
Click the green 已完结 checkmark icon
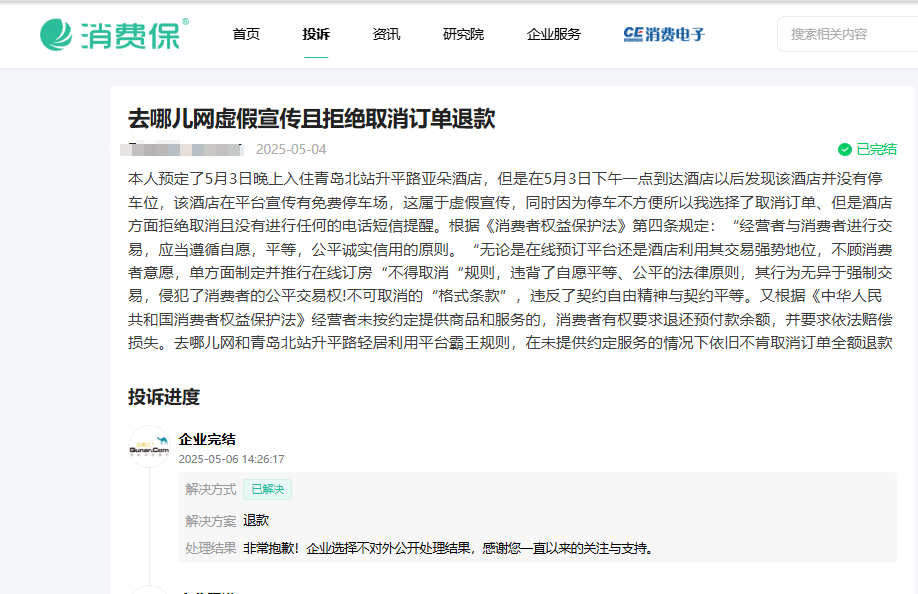pos(845,150)
